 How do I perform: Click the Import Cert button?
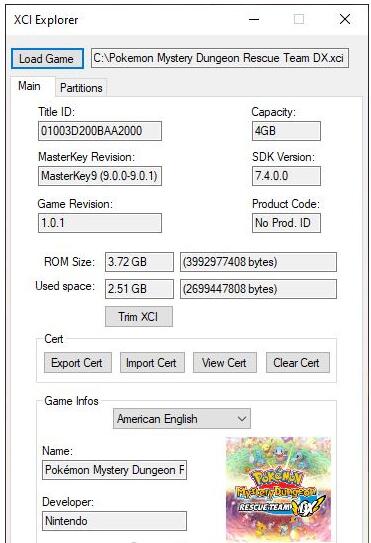click(x=152, y=363)
